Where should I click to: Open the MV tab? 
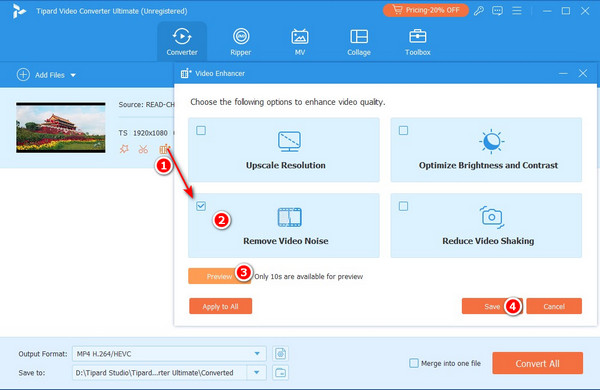coord(300,42)
